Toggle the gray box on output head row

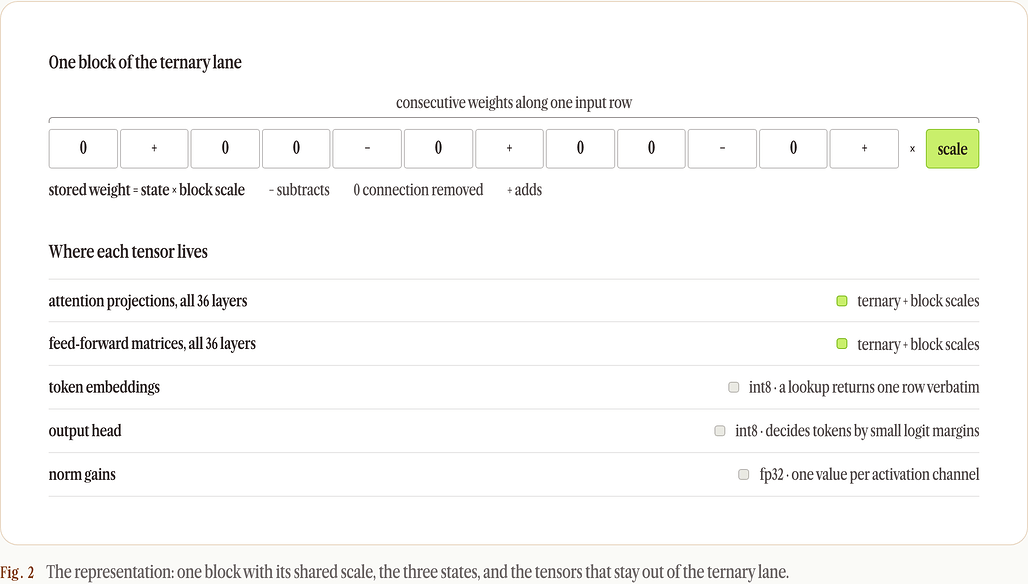[x=720, y=431]
